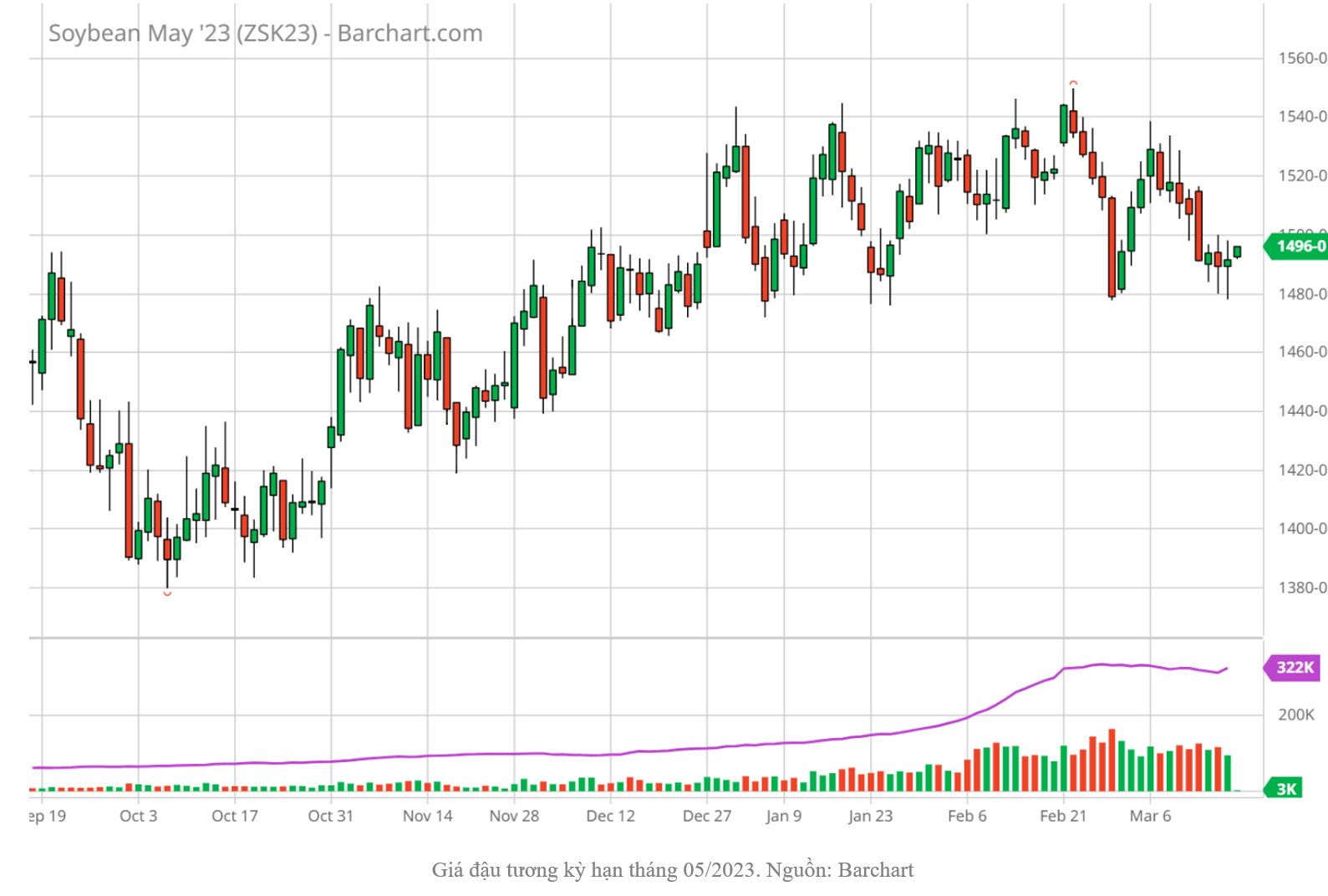Click the 1380-0 price axis label
This screenshot has width=1328, height=896.
pos(1301,588)
